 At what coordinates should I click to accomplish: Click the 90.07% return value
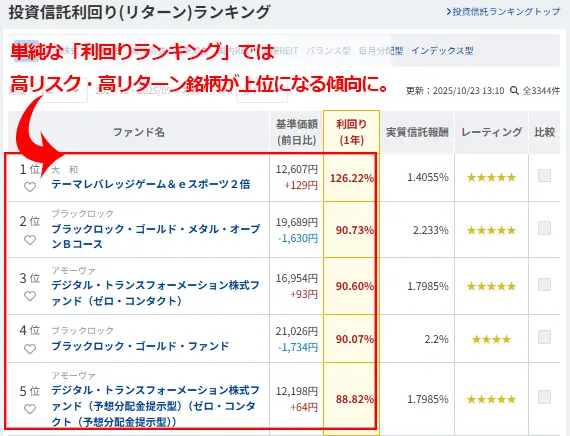354,339
